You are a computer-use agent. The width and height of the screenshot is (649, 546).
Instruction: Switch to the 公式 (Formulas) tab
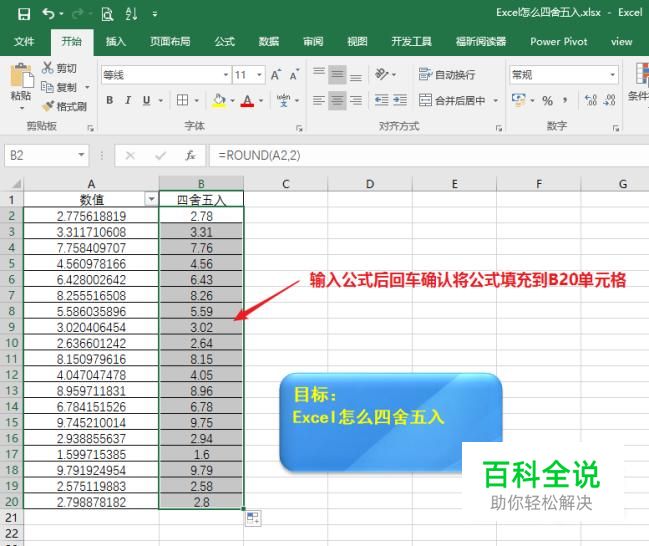coord(225,41)
